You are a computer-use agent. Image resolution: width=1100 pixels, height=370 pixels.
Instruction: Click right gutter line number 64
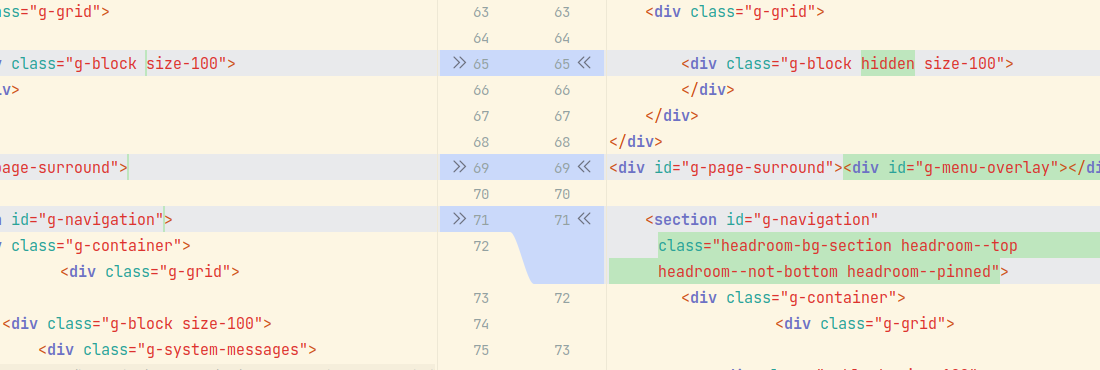[x=562, y=38]
